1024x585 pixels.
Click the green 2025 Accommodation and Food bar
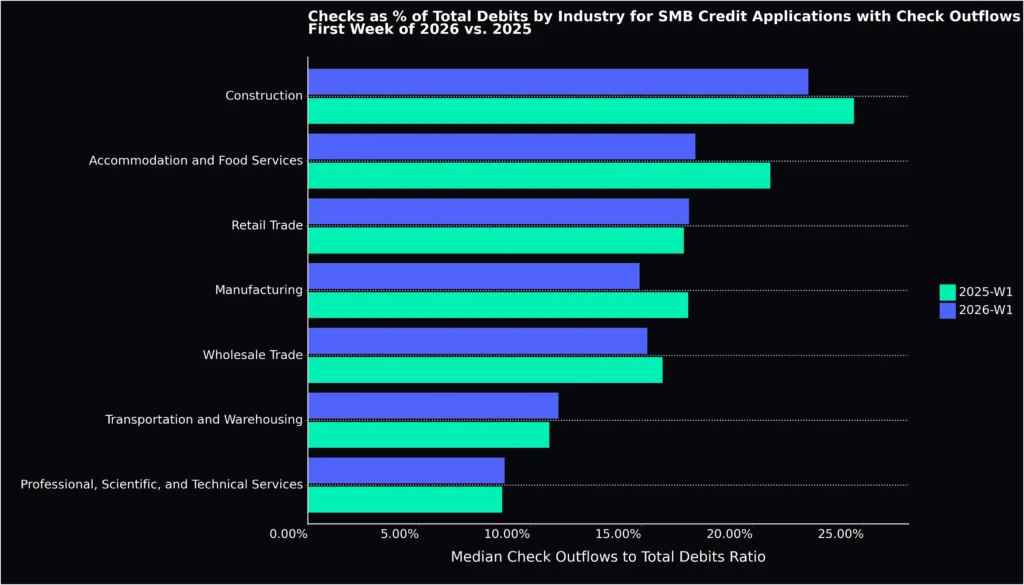click(x=539, y=176)
